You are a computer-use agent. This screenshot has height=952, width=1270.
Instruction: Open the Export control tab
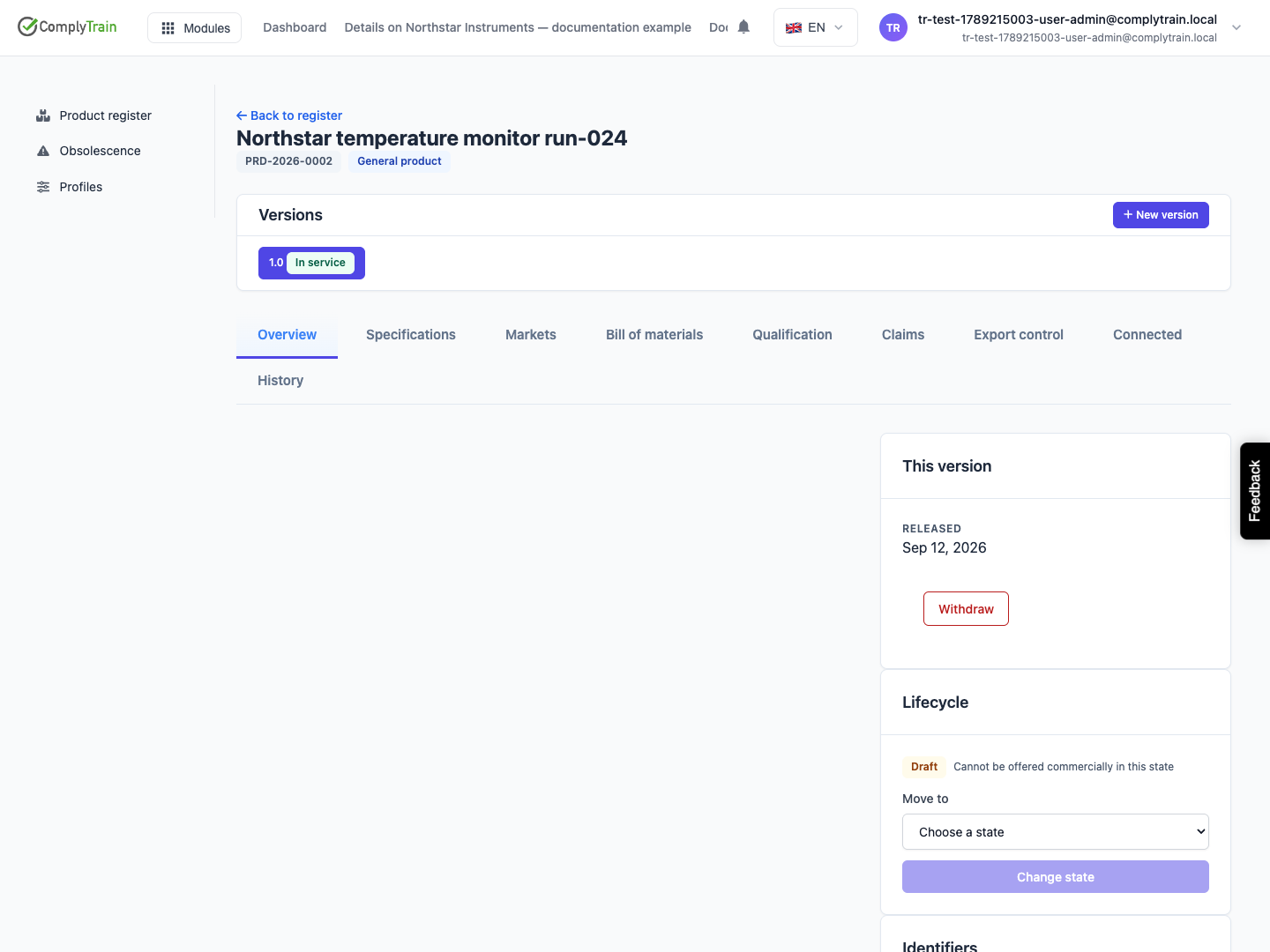click(x=1019, y=335)
